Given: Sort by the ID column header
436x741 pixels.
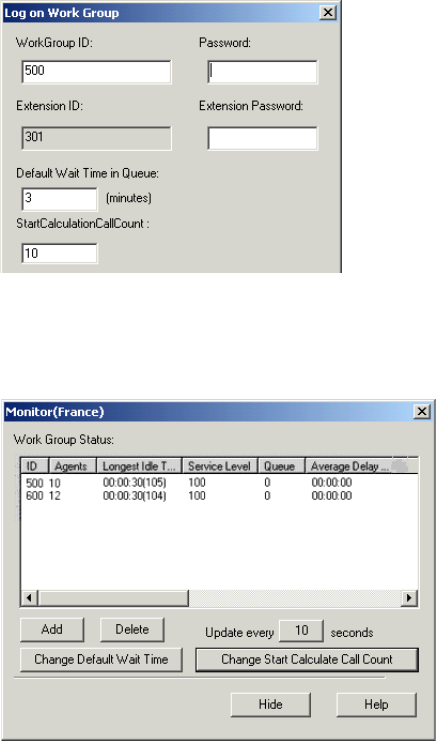Looking at the screenshot, I should 35,466.
